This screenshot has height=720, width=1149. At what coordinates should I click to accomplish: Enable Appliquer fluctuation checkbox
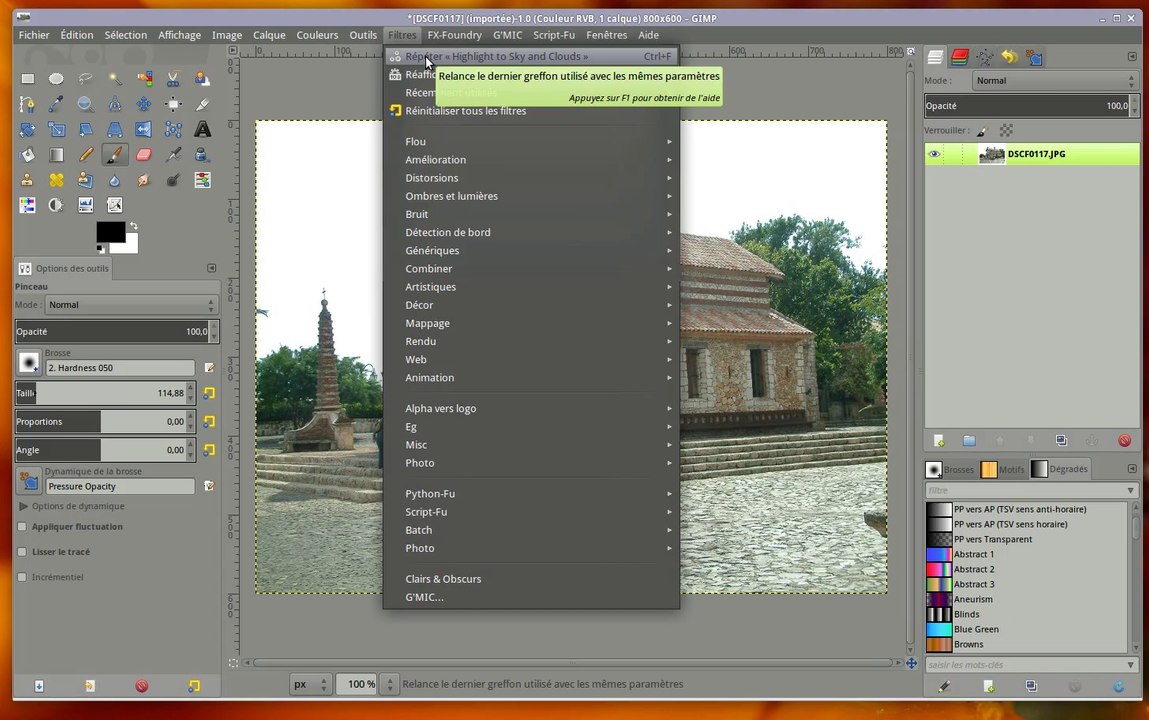point(22,527)
